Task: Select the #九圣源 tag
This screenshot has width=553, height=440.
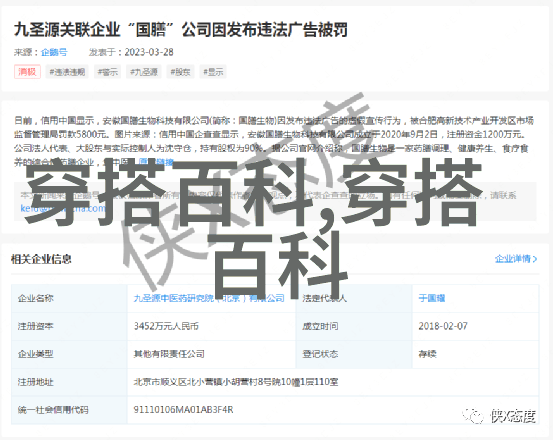Action: point(144,72)
